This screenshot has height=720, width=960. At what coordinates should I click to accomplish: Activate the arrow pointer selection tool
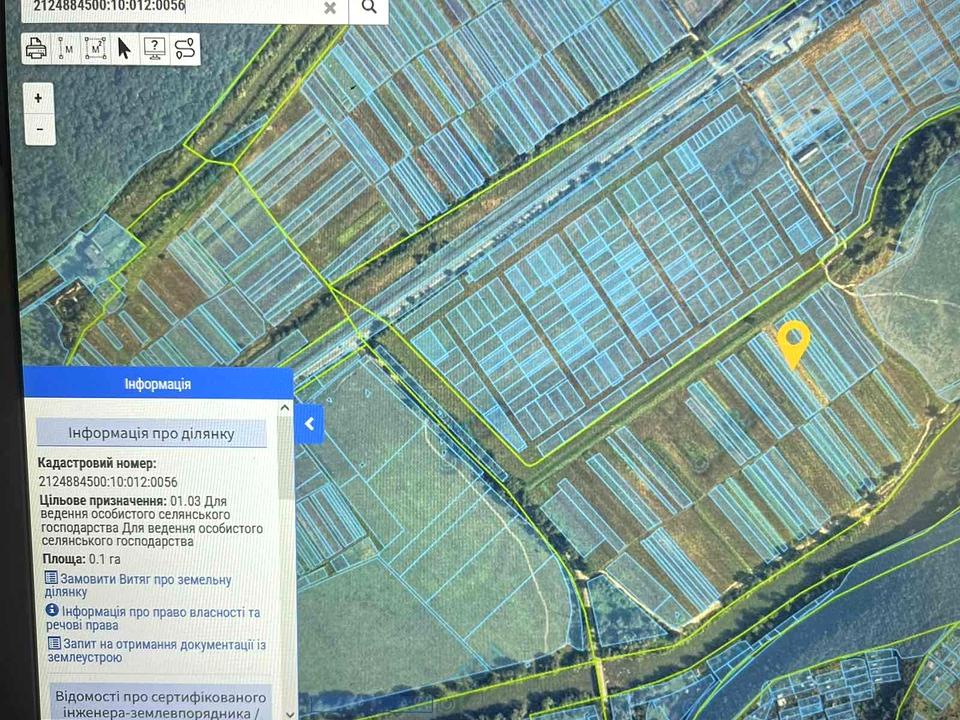point(124,48)
